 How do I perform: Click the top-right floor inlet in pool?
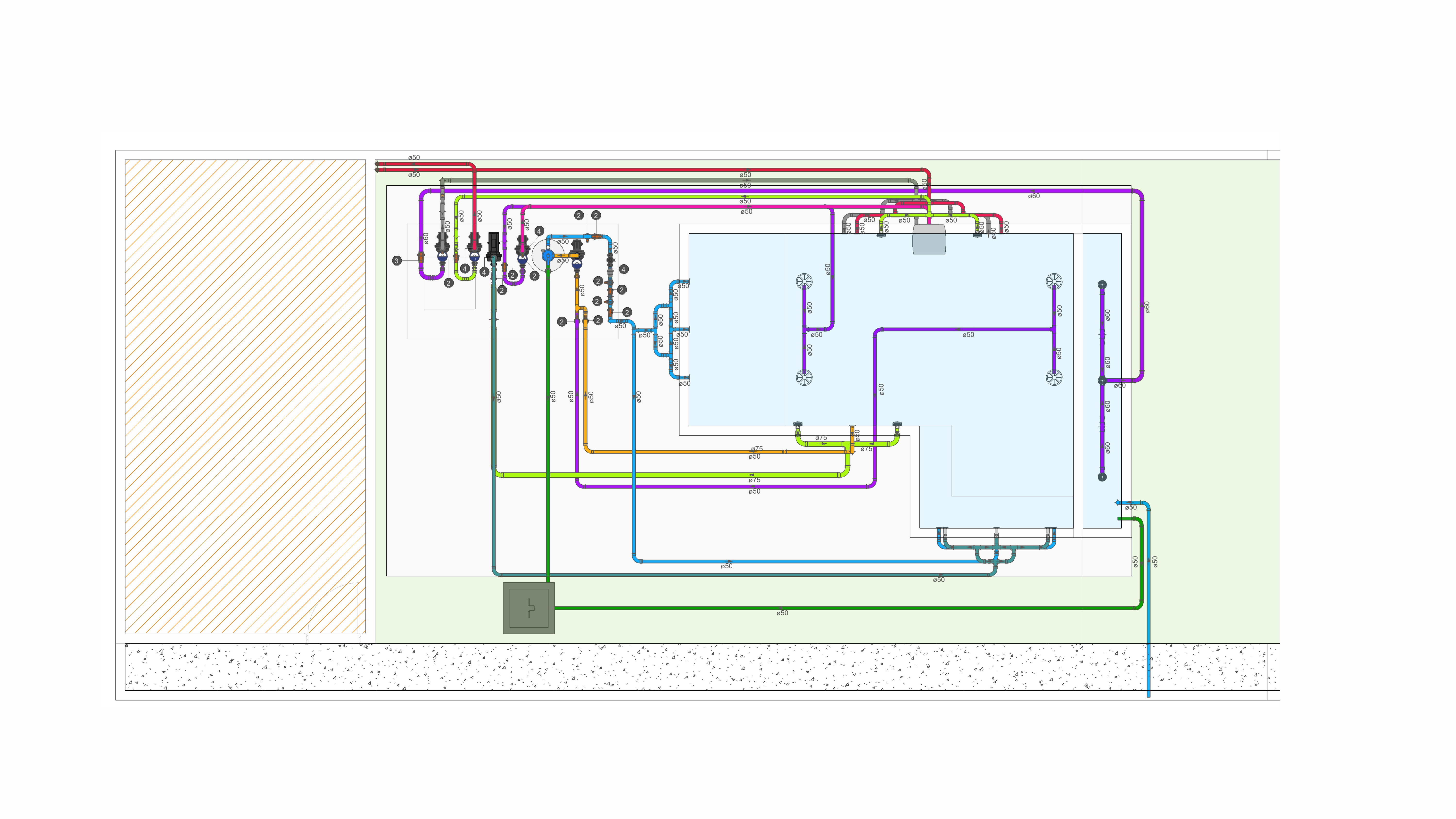[x=1054, y=281]
